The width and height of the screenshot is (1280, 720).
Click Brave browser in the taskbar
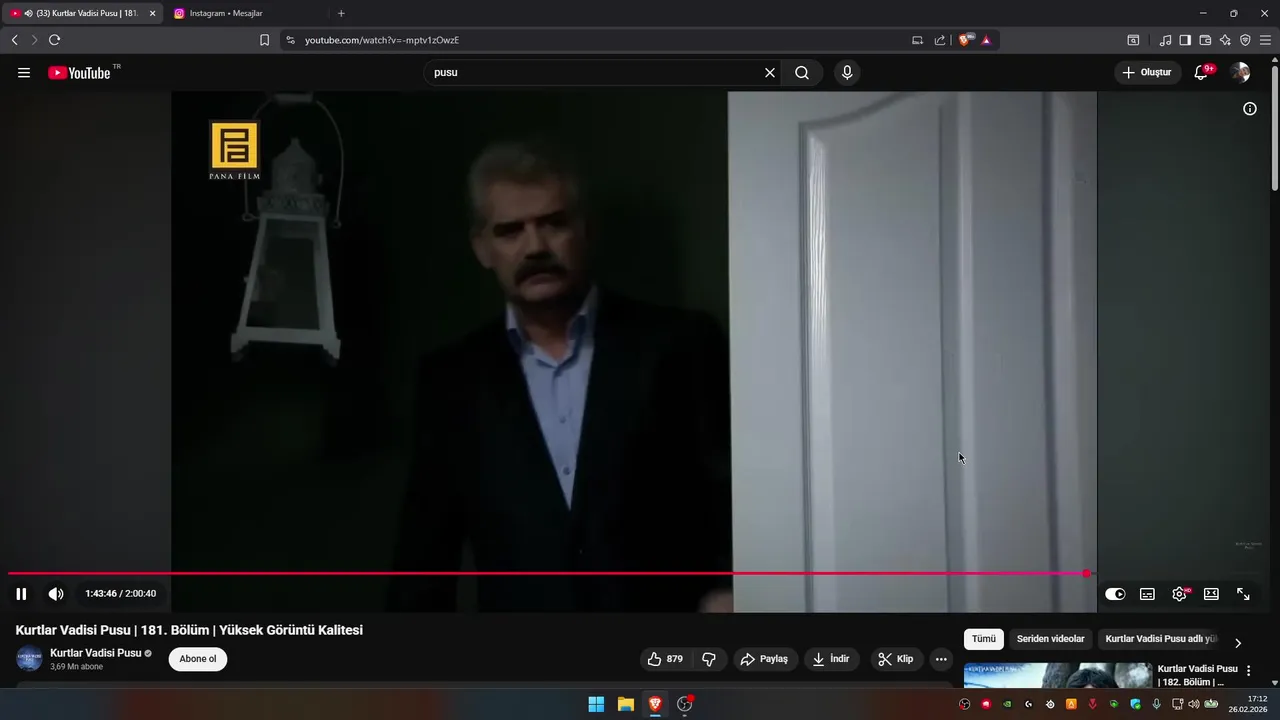(x=655, y=704)
